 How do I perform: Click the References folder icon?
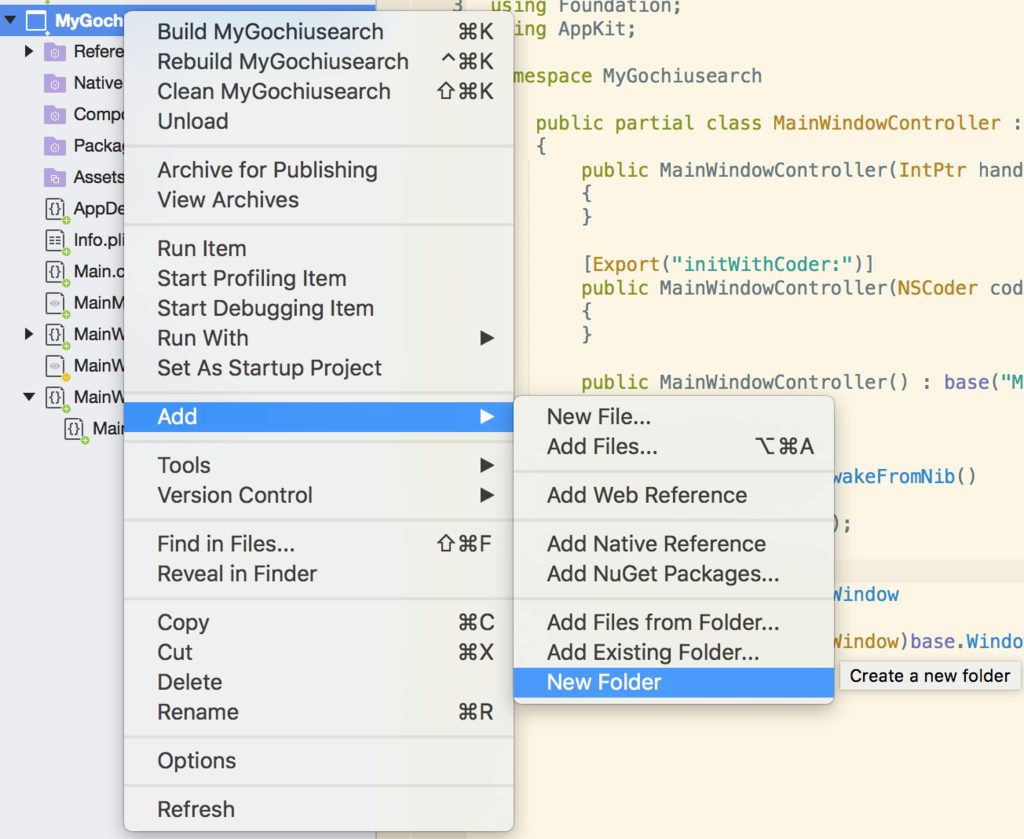(55, 52)
